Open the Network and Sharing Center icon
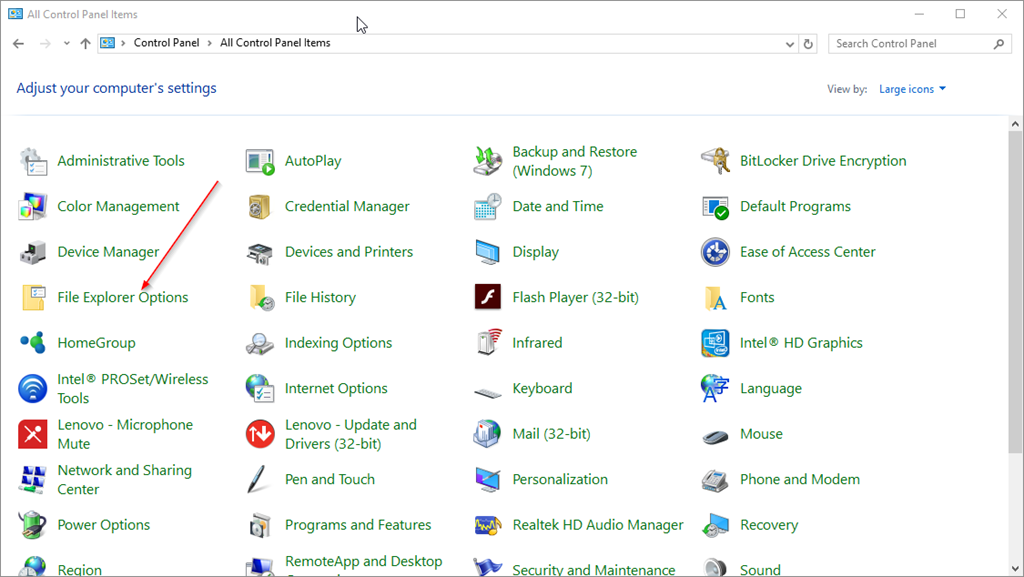Viewport: 1024px width, 577px height. pyautogui.click(x=33, y=480)
